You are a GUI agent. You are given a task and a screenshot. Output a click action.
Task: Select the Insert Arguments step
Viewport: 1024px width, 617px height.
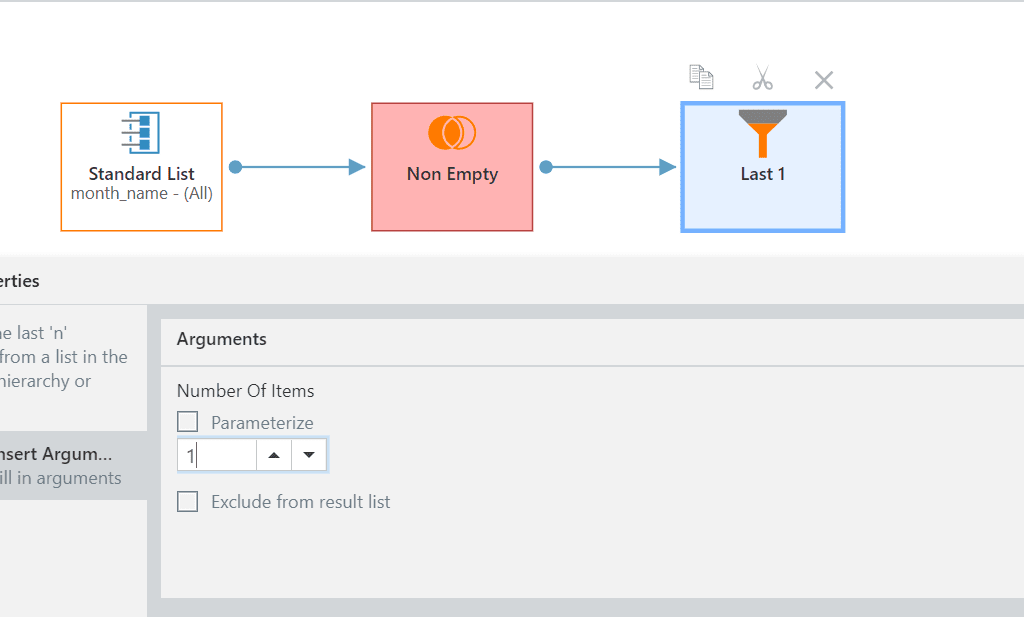point(60,465)
